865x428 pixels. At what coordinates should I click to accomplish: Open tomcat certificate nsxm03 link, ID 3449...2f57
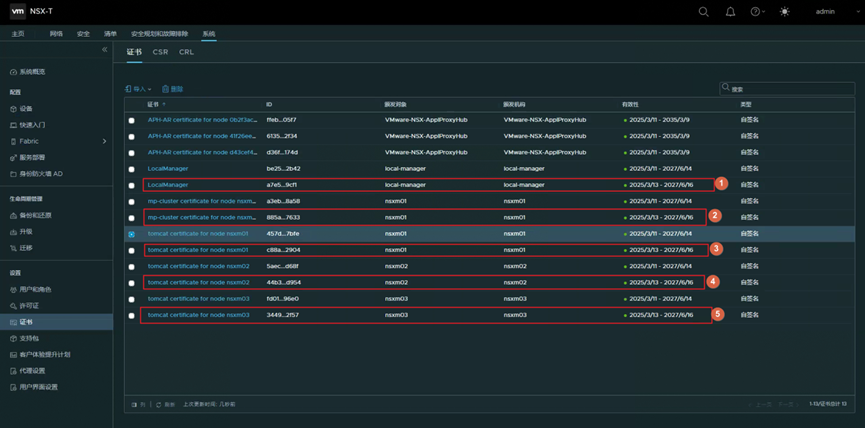point(199,315)
